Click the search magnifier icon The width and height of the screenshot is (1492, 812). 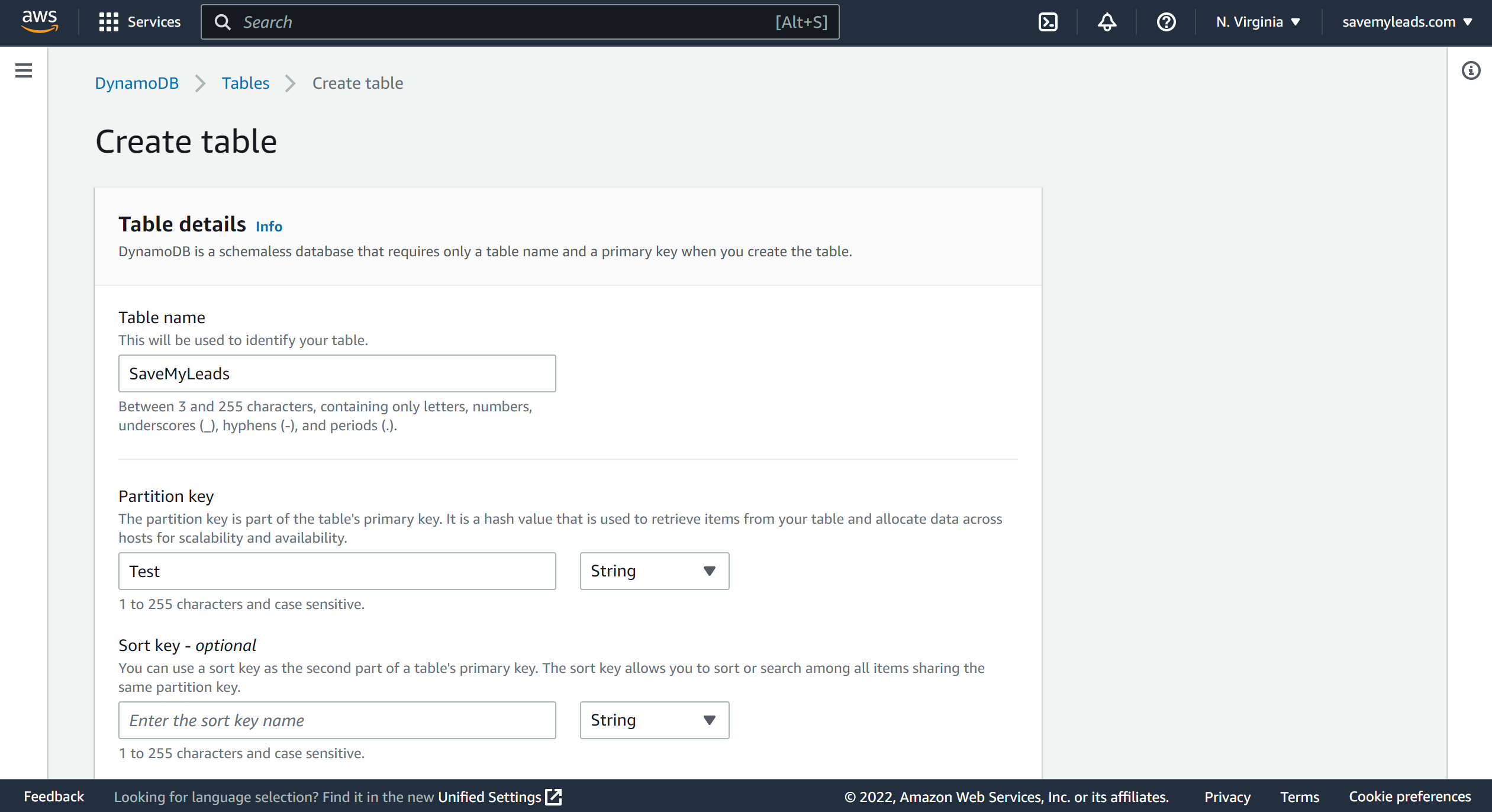click(x=223, y=22)
